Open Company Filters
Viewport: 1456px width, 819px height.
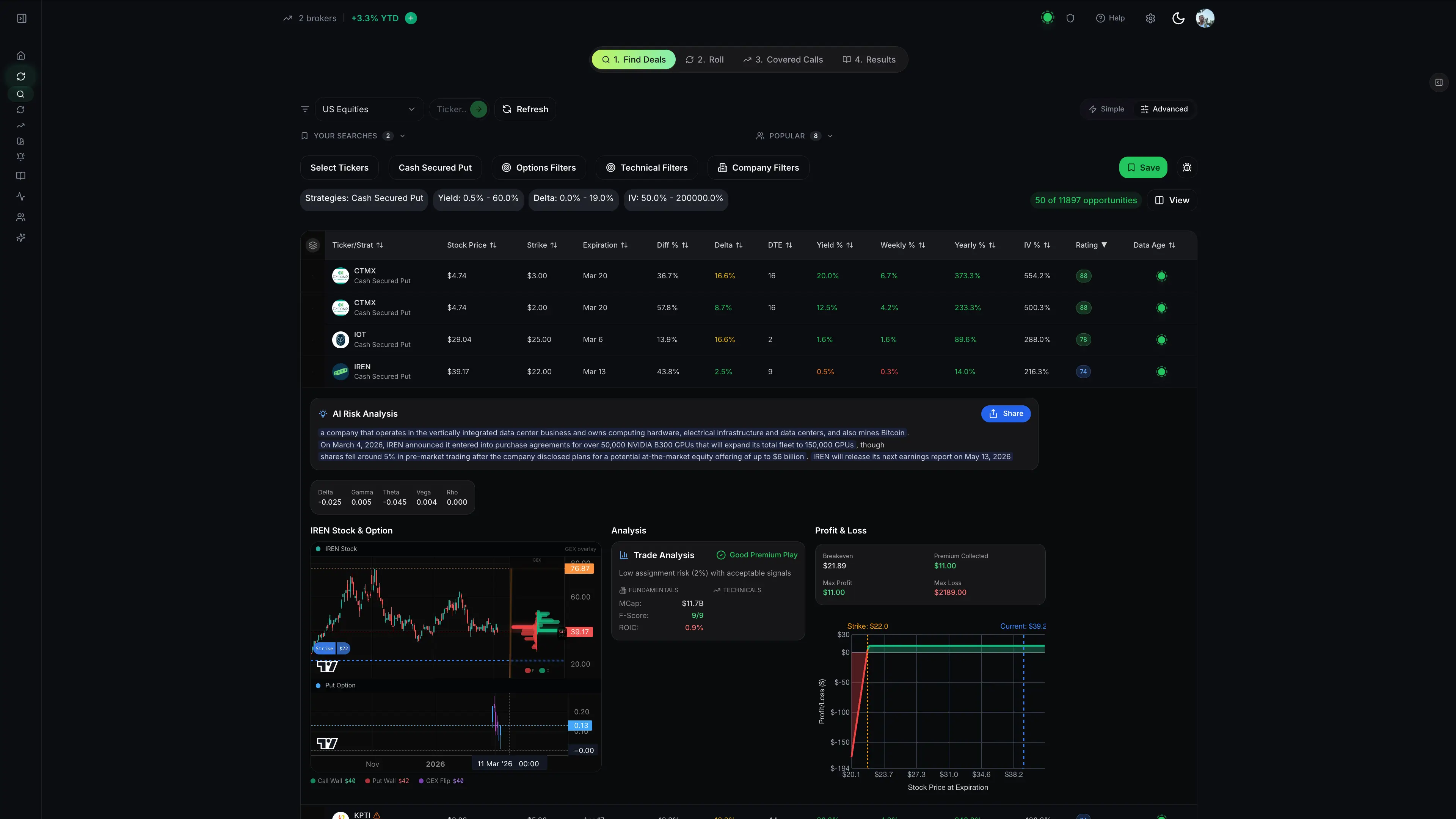(758, 167)
